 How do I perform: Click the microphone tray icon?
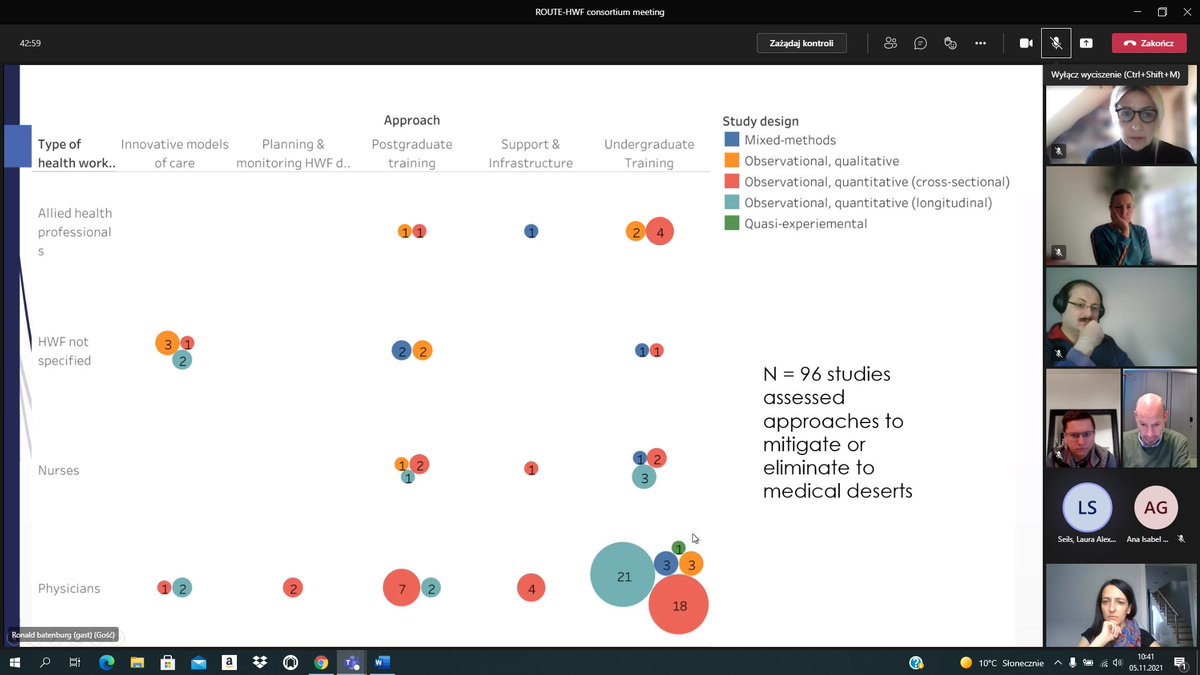pos(1073,662)
